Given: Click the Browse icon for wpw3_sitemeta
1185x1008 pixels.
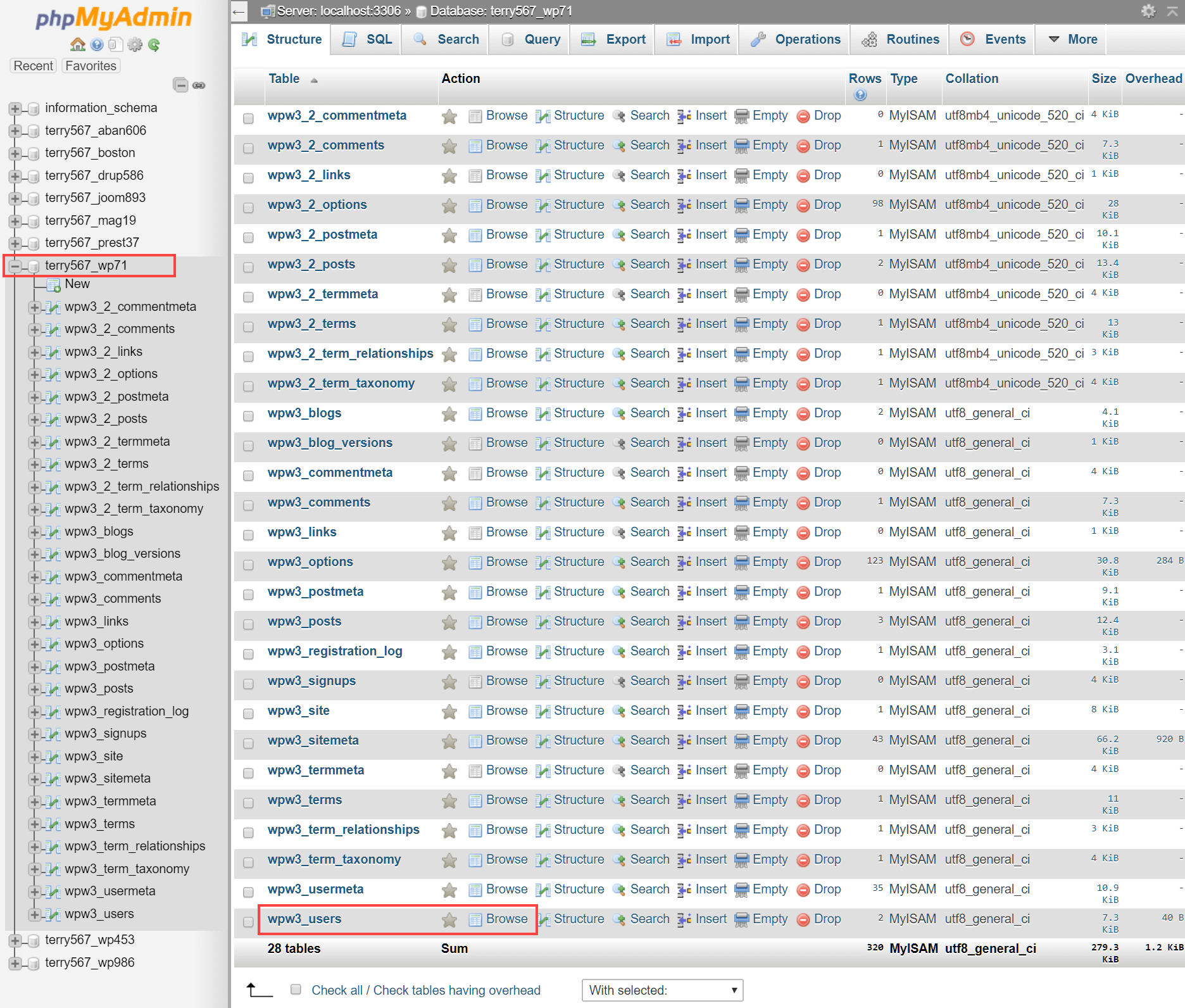Looking at the screenshot, I should 475,741.
